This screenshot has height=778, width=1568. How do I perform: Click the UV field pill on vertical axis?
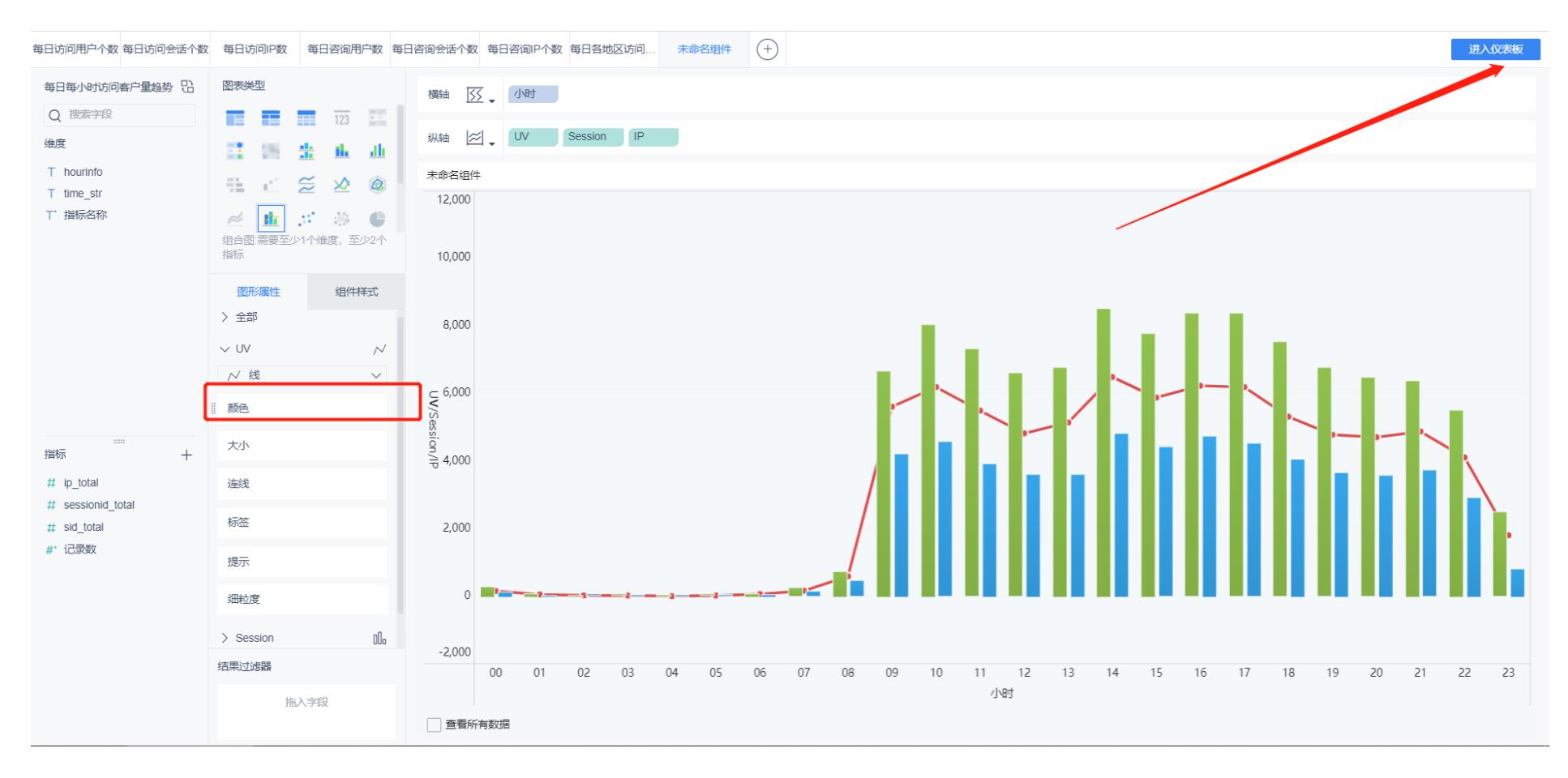click(533, 137)
